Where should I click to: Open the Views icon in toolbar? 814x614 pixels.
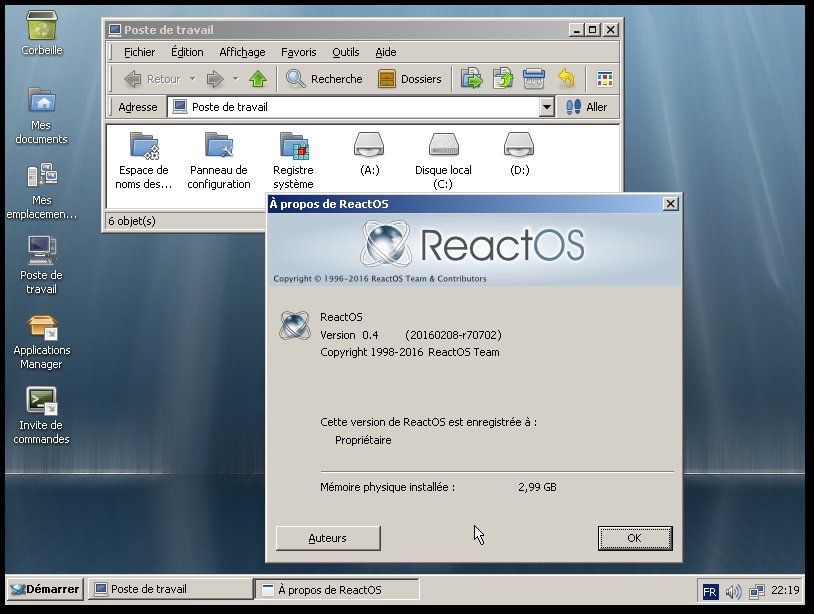(x=604, y=79)
